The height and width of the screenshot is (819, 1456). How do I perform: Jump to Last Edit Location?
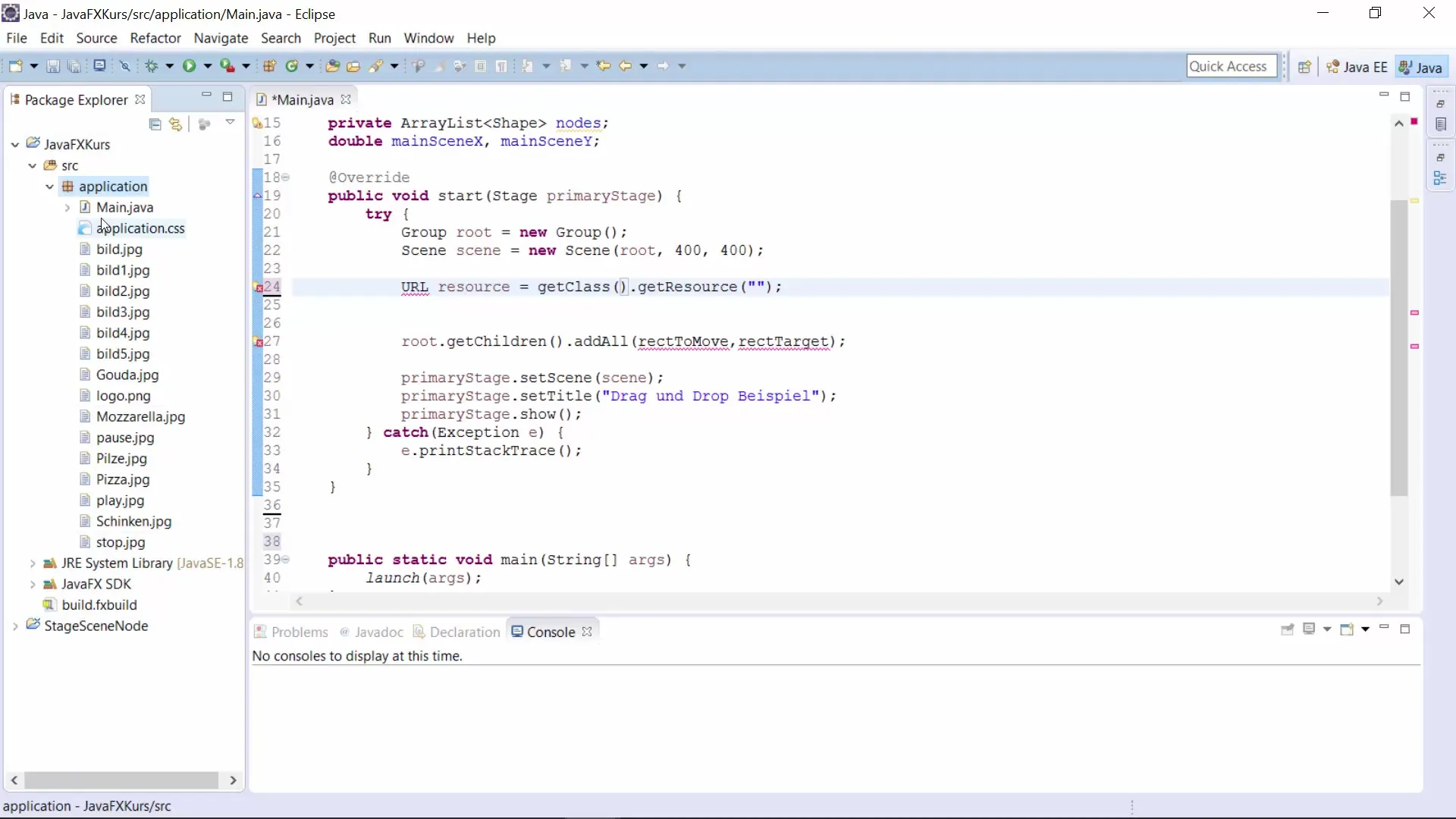tap(604, 66)
